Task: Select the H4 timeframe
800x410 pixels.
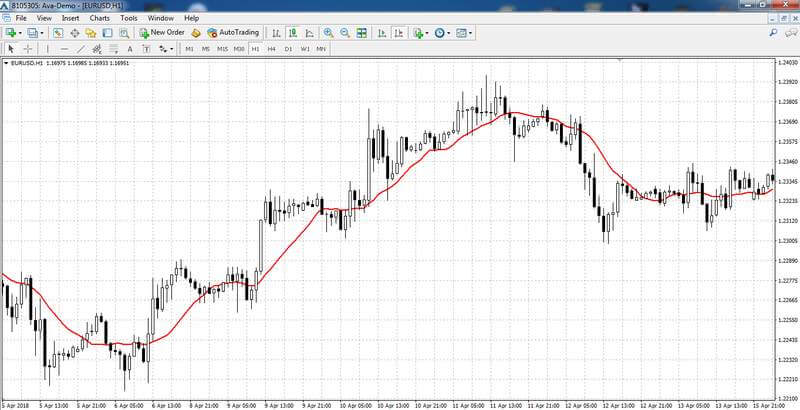Action: 271,49
